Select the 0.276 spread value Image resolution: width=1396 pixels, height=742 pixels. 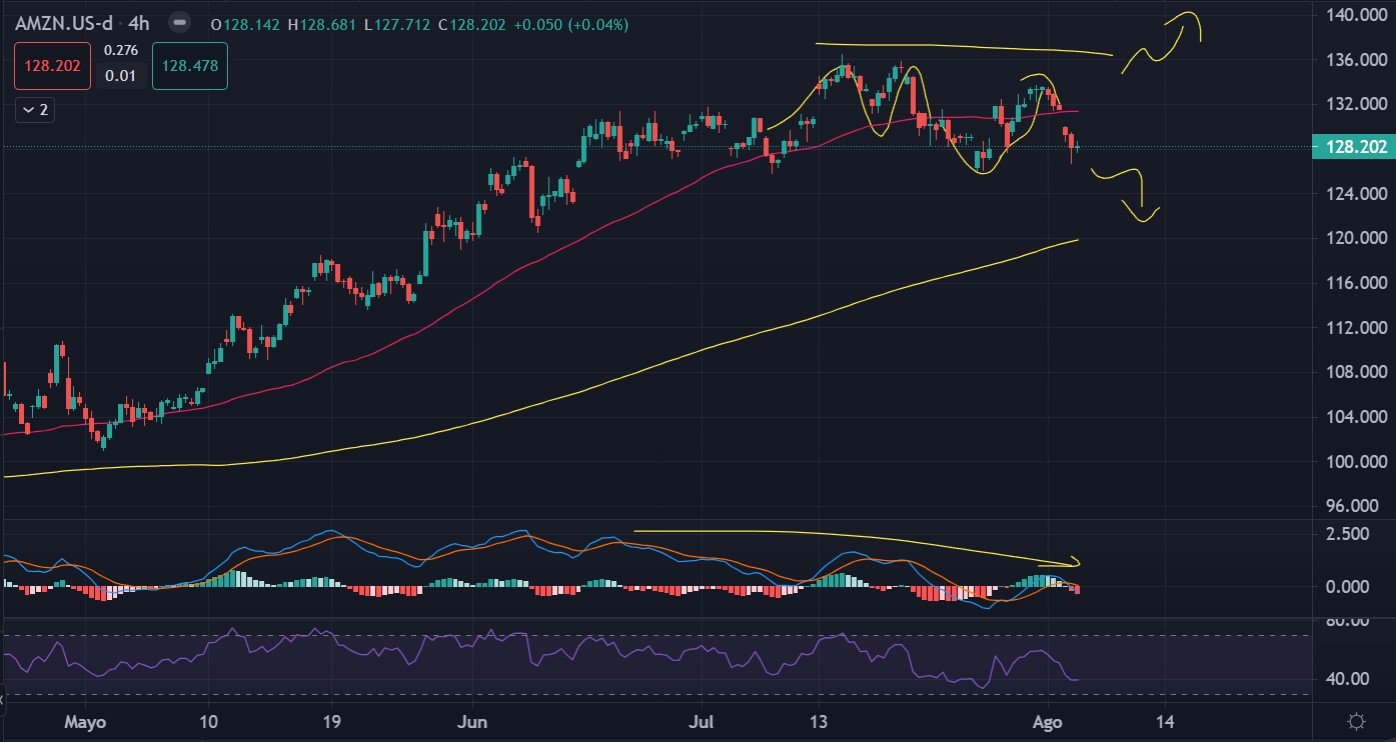pos(121,50)
